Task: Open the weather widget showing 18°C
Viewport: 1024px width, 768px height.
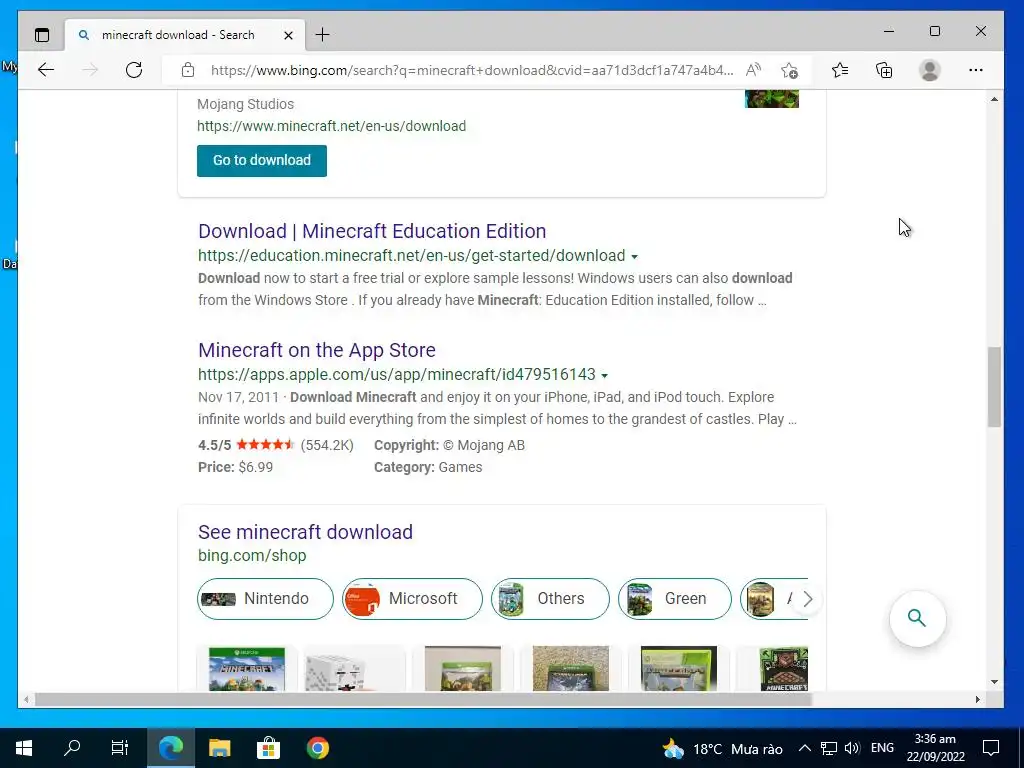Action: coord(722,748)
